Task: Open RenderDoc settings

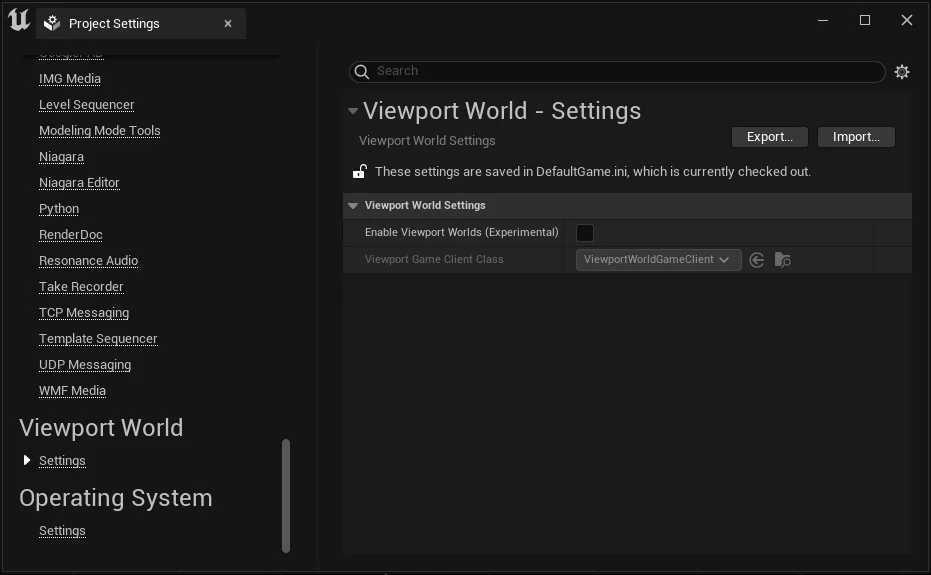Action: (71, 235)
